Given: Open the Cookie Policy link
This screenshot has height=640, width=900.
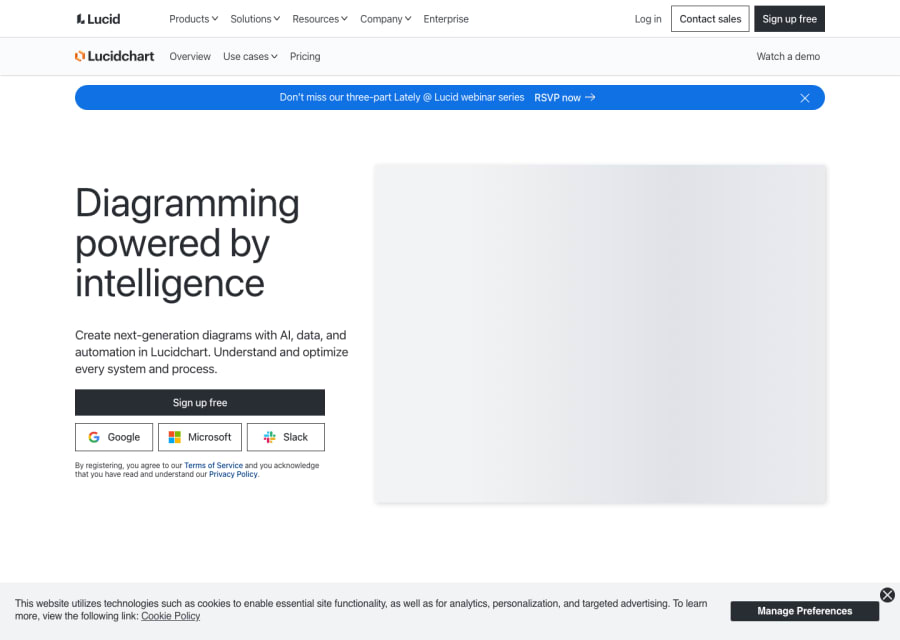Looking at the screenshot, I should pos(170,616).
